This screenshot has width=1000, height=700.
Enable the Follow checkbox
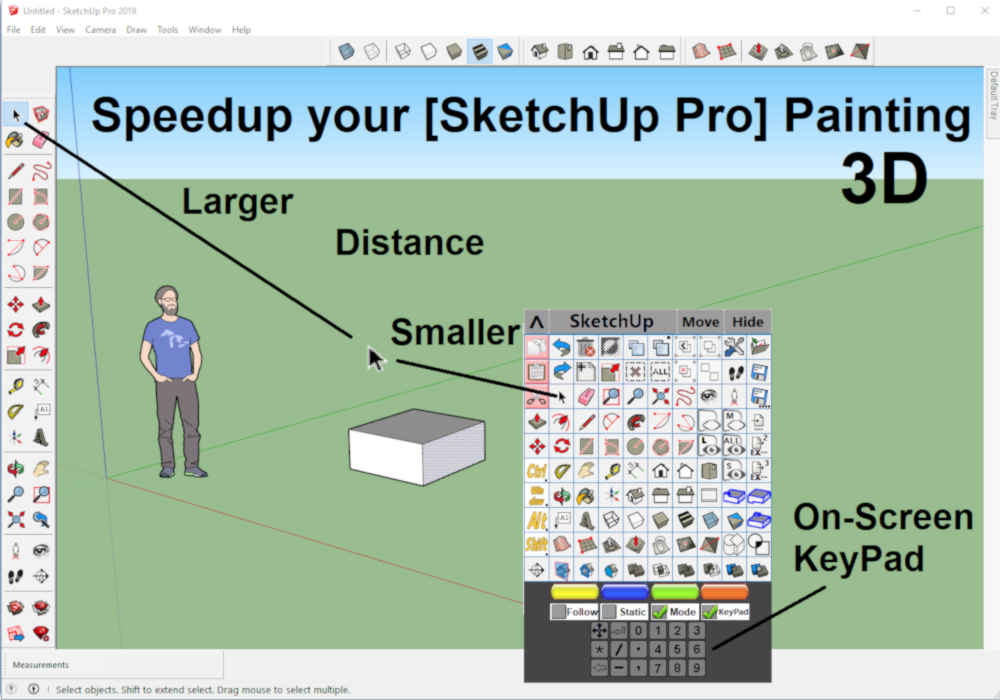point(559,612)
